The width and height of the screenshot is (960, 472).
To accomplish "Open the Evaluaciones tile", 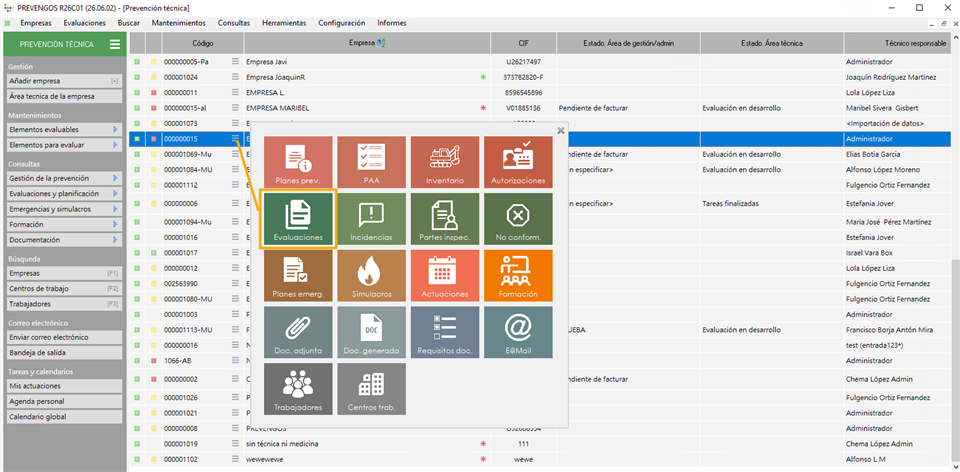I will click(298, 220).
